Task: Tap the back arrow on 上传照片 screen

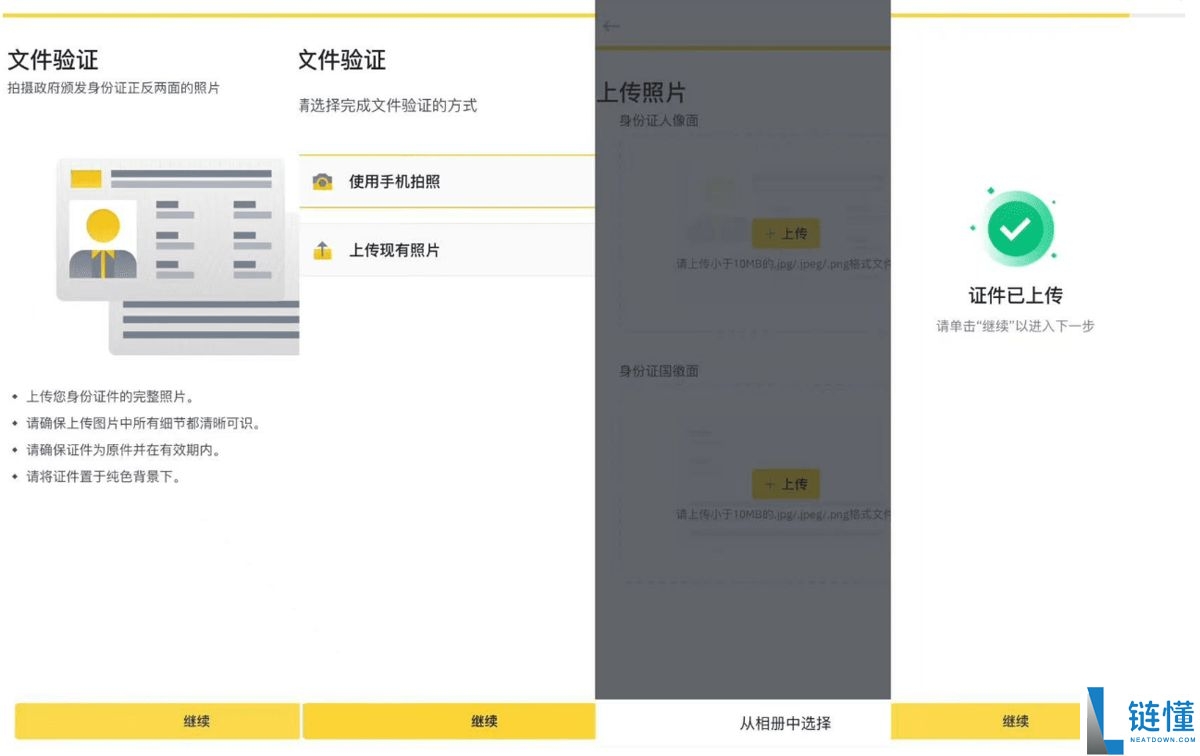Action: click(612, 25)
